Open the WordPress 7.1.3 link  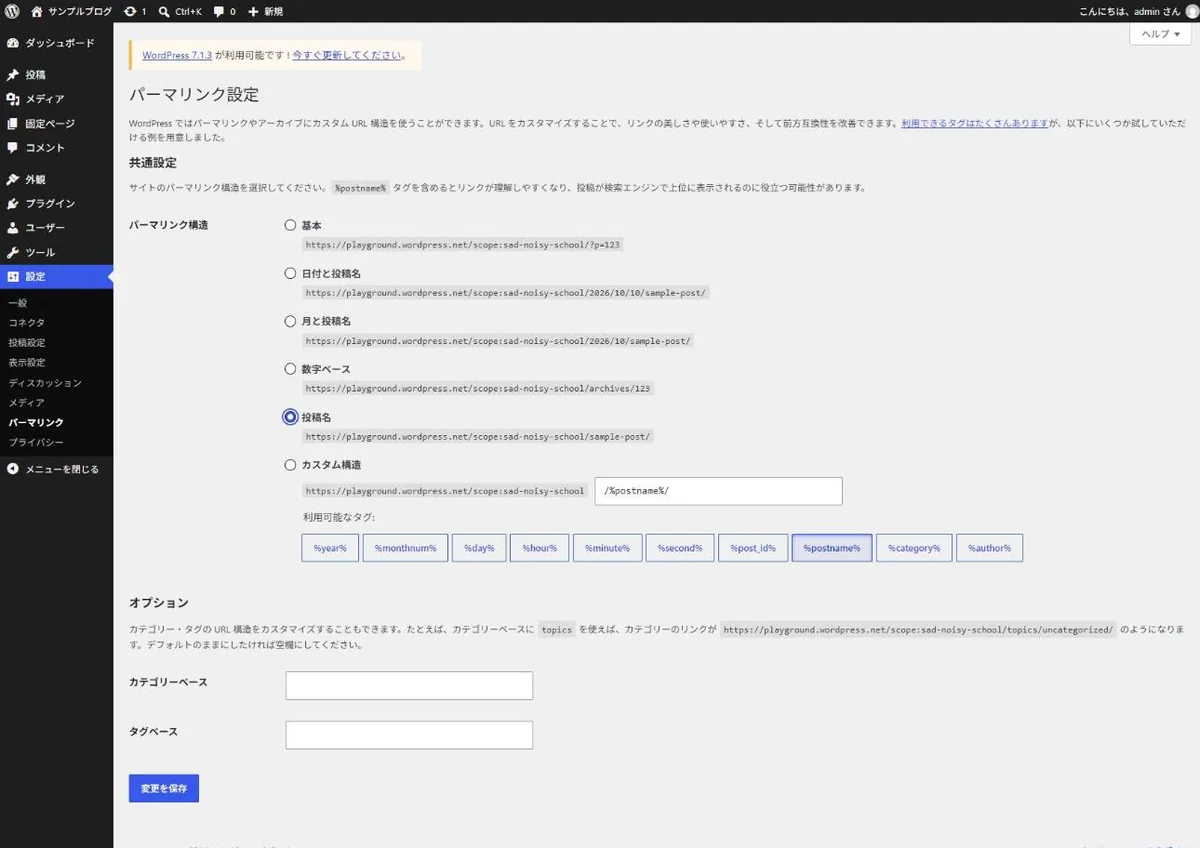tap(177, 56)
